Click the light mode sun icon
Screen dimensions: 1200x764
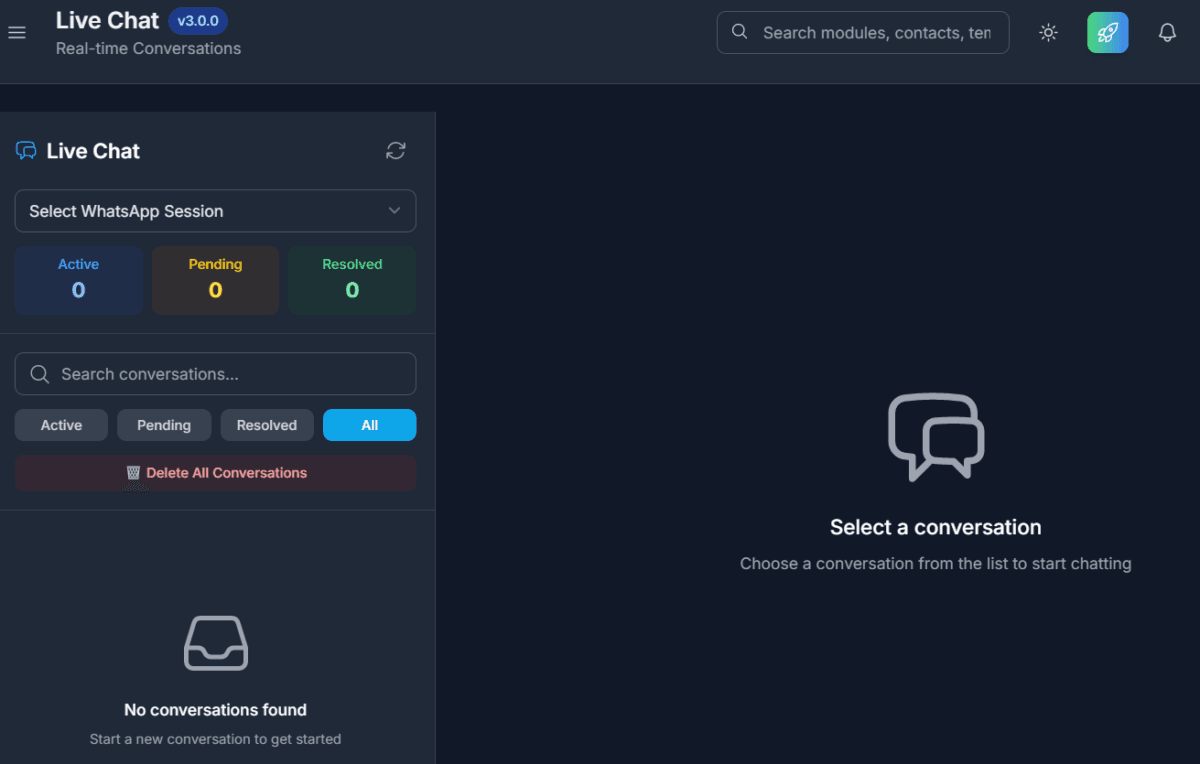click(x=1048, y=32)
